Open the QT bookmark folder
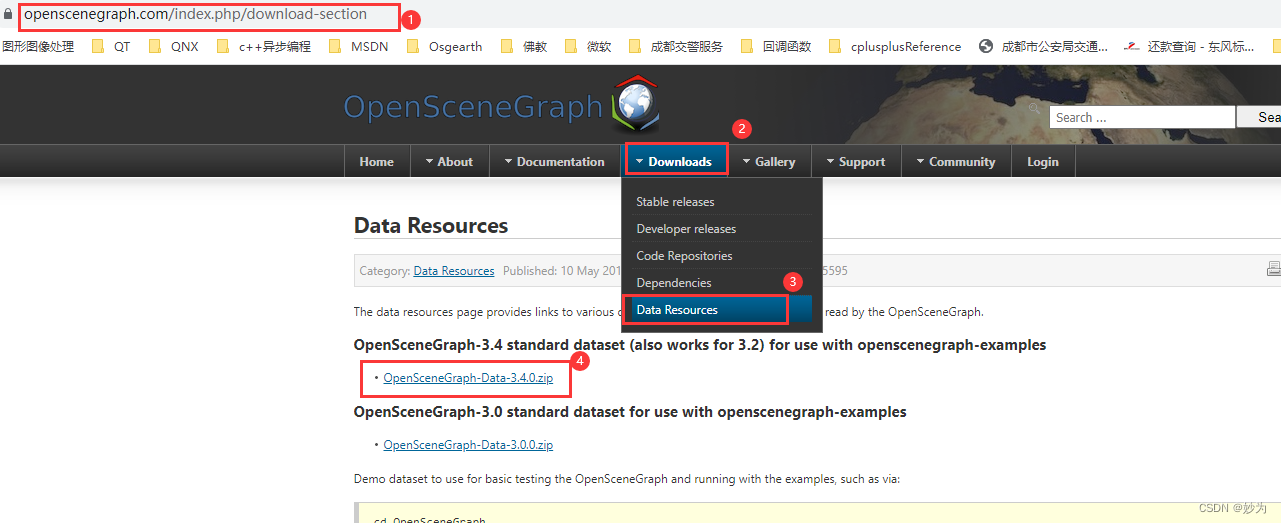Image resolution: width=1281 pixels, height=523 pixels. click(111, 46)
